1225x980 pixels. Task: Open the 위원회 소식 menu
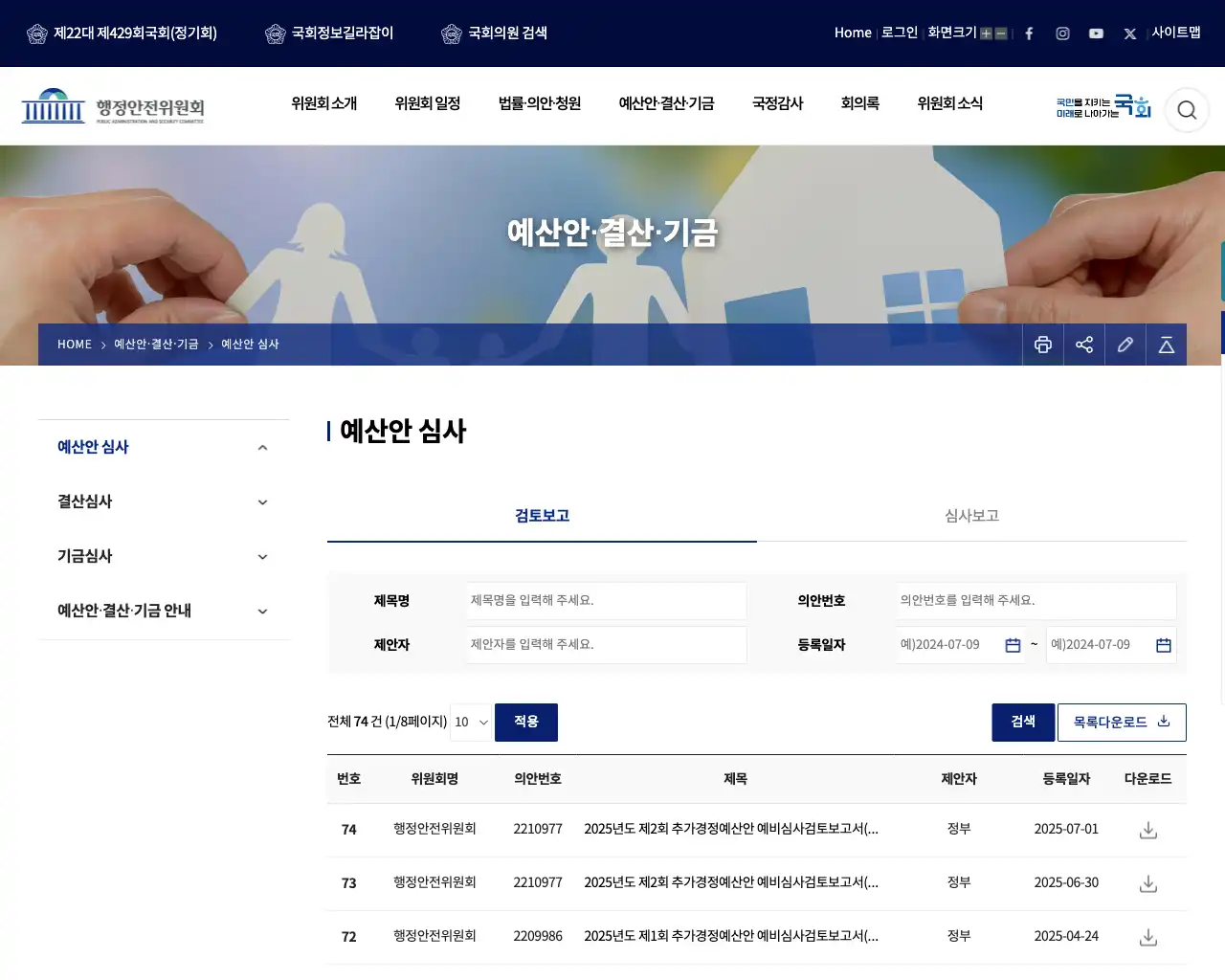950,103
